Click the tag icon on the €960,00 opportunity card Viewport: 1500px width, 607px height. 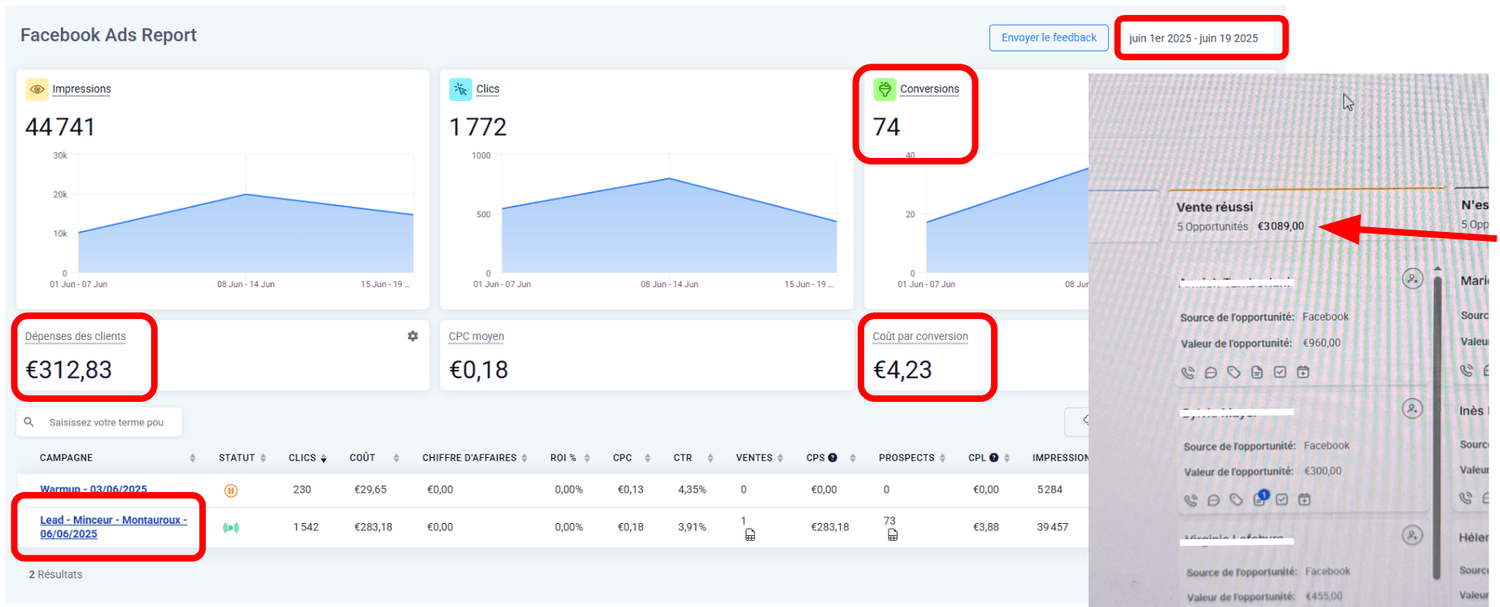(x=1234, y=372)
